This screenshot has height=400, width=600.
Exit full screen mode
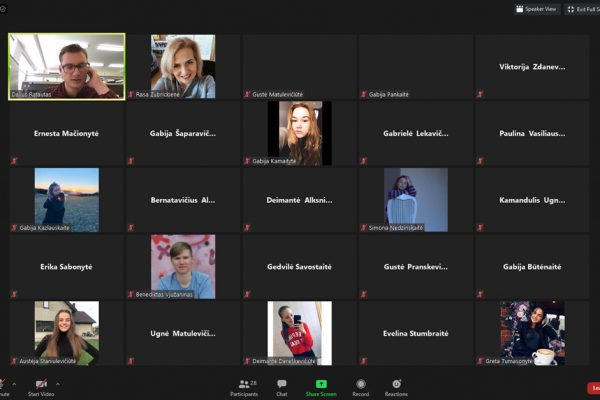pyautogui.click(x=582, y=9)
